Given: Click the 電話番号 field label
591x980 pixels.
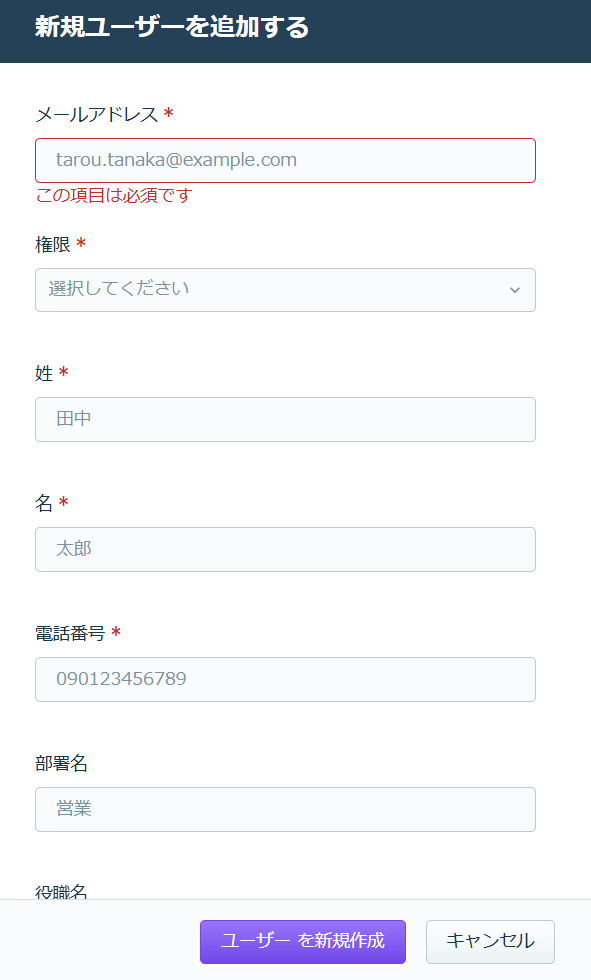Looking at the screenshot, I should (x=70, y=633).
